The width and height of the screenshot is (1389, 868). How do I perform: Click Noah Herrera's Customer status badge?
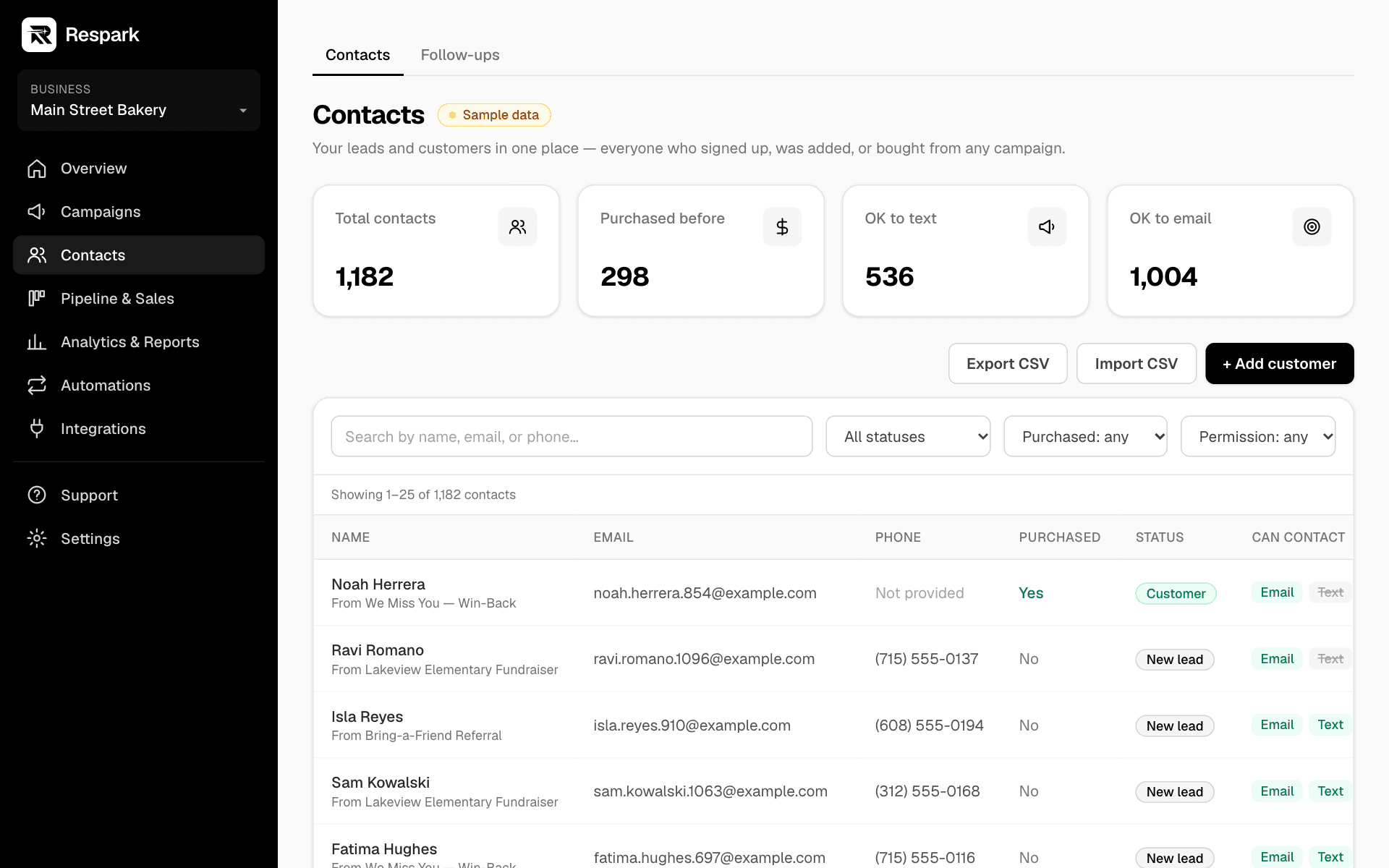point(1176,593)
